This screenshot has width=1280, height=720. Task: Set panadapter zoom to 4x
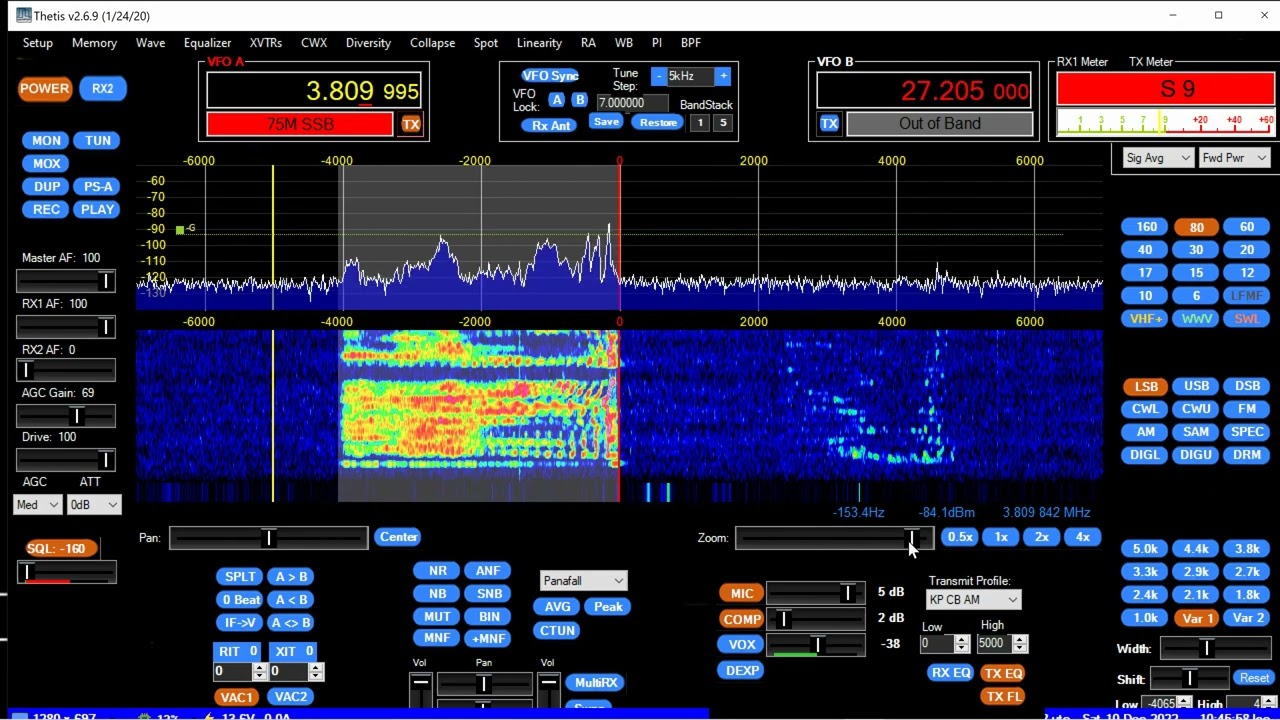(1083, 537)
